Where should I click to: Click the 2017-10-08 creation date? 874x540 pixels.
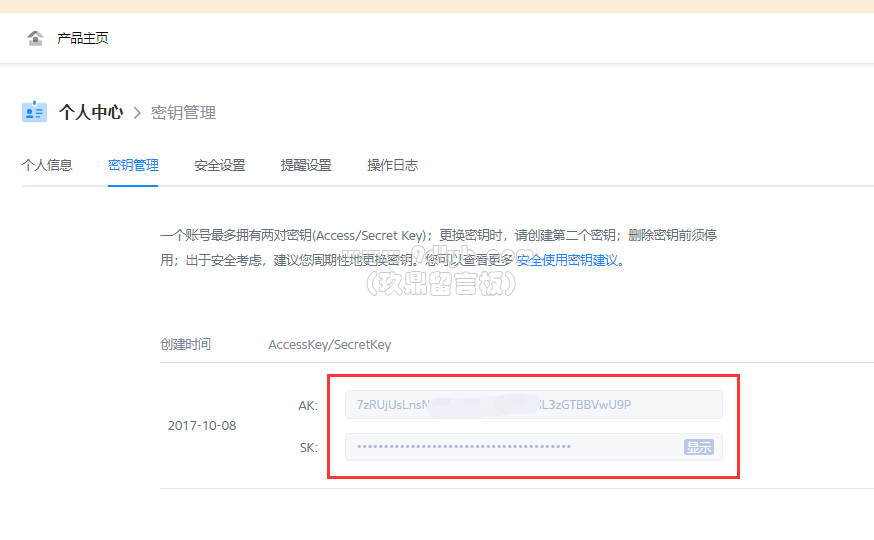click(202, 426)
